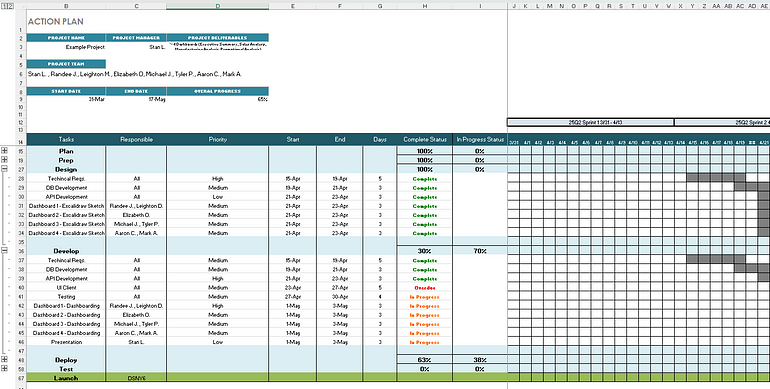Viewport: 770px width, 389px height.
Task: Select the 17-May end date cell
Action: click(136, 99)
